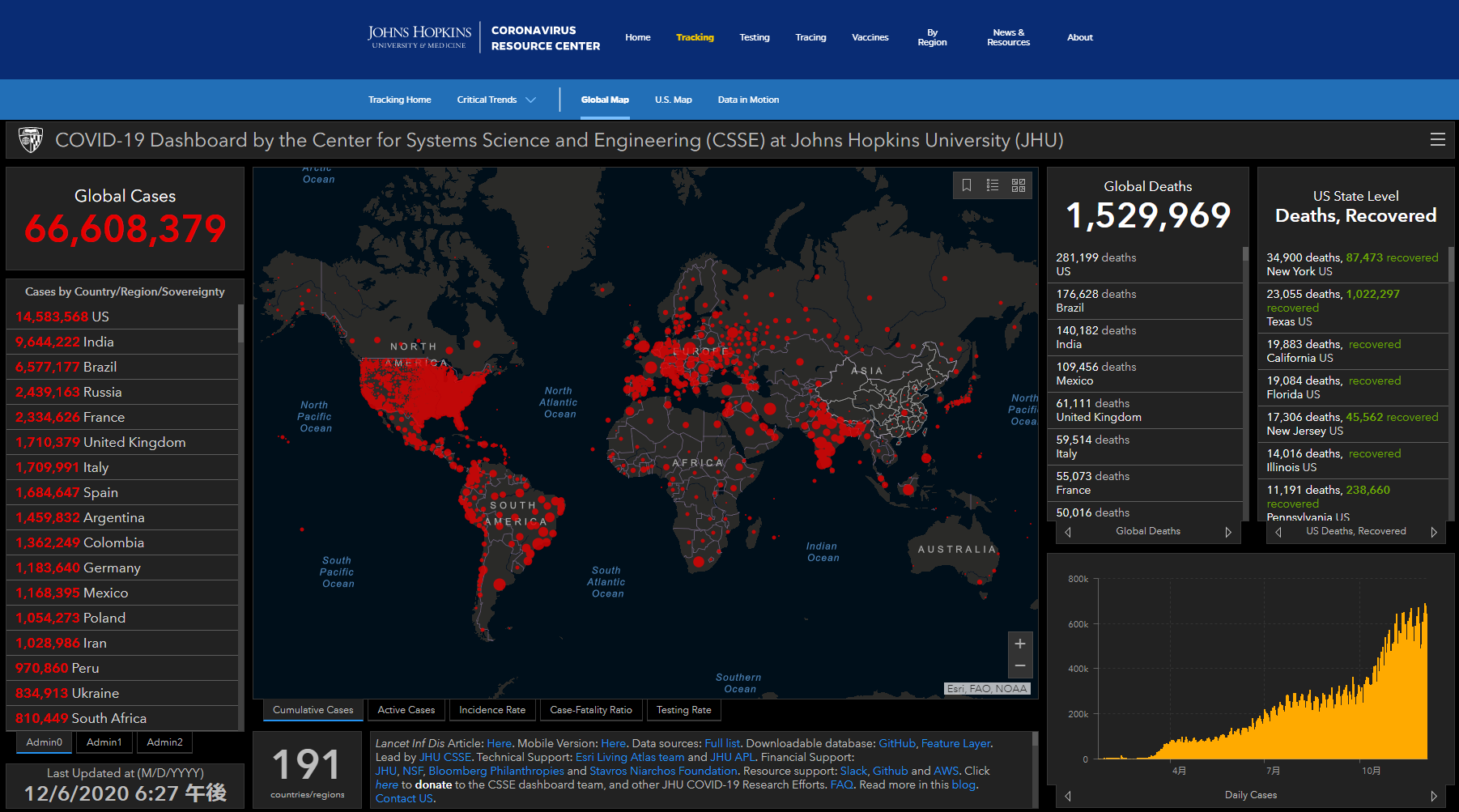Open the map bookmarks icon
The width and height of the screenshot is (1459, 812).
(967, 185)
